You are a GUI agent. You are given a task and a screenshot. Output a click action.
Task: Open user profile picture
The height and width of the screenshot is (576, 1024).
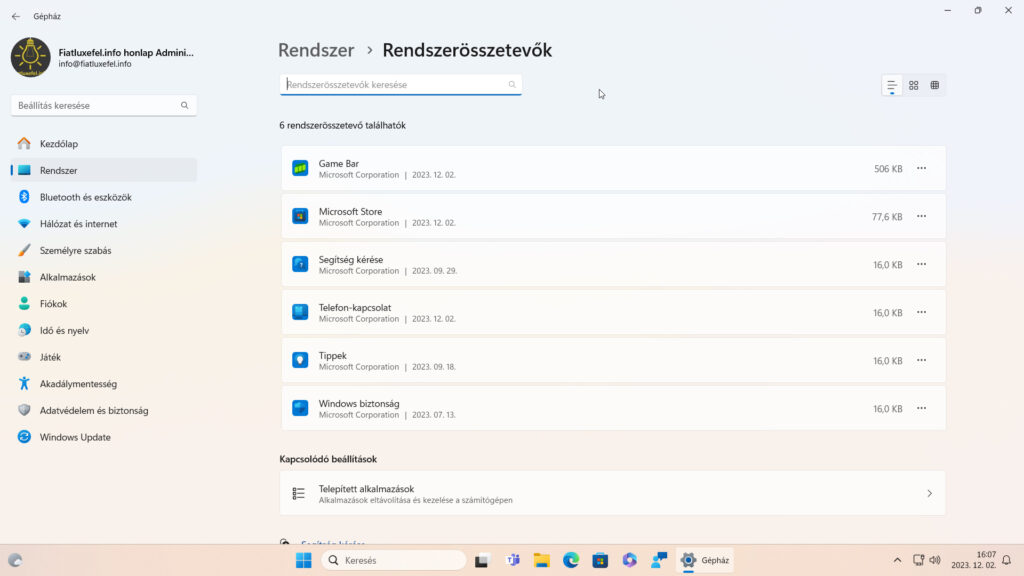pos(30,57)
